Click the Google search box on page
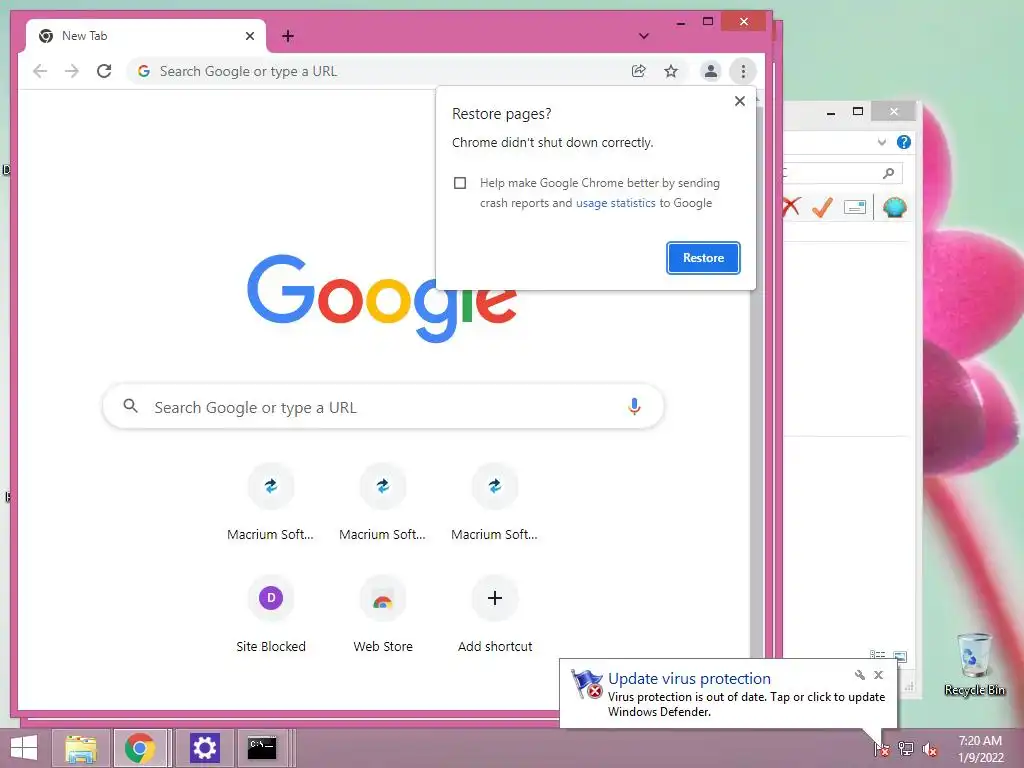The height and width of the screenshot is (768, 1024). click(x=383, y=407)
